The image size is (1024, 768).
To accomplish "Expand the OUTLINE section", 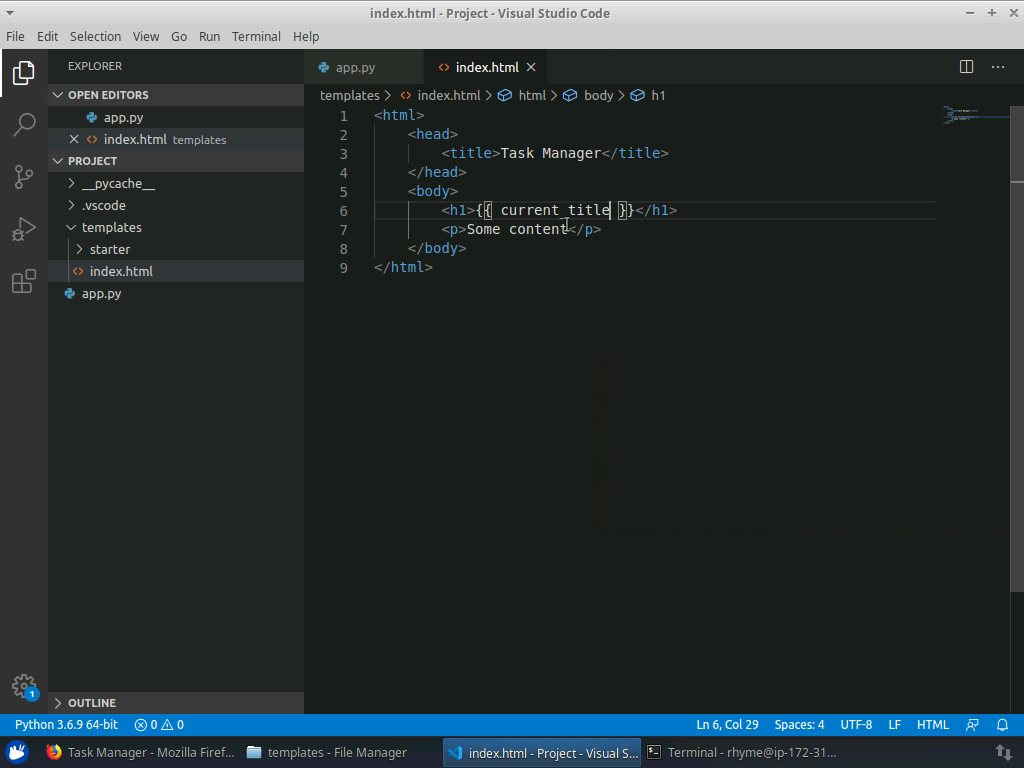I will point(91,703).
